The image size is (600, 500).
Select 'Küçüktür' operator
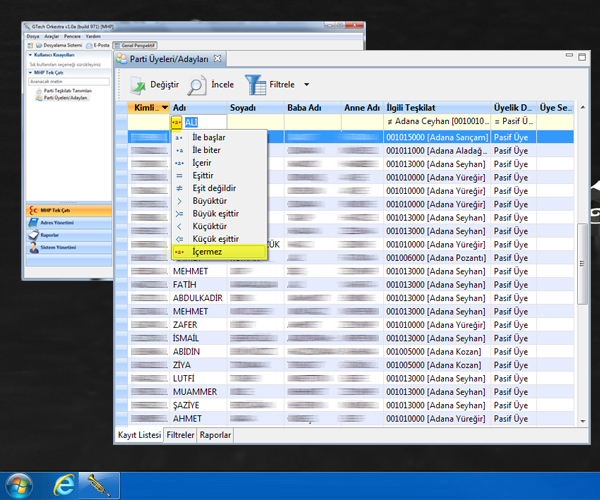click(x=219, y=226)
